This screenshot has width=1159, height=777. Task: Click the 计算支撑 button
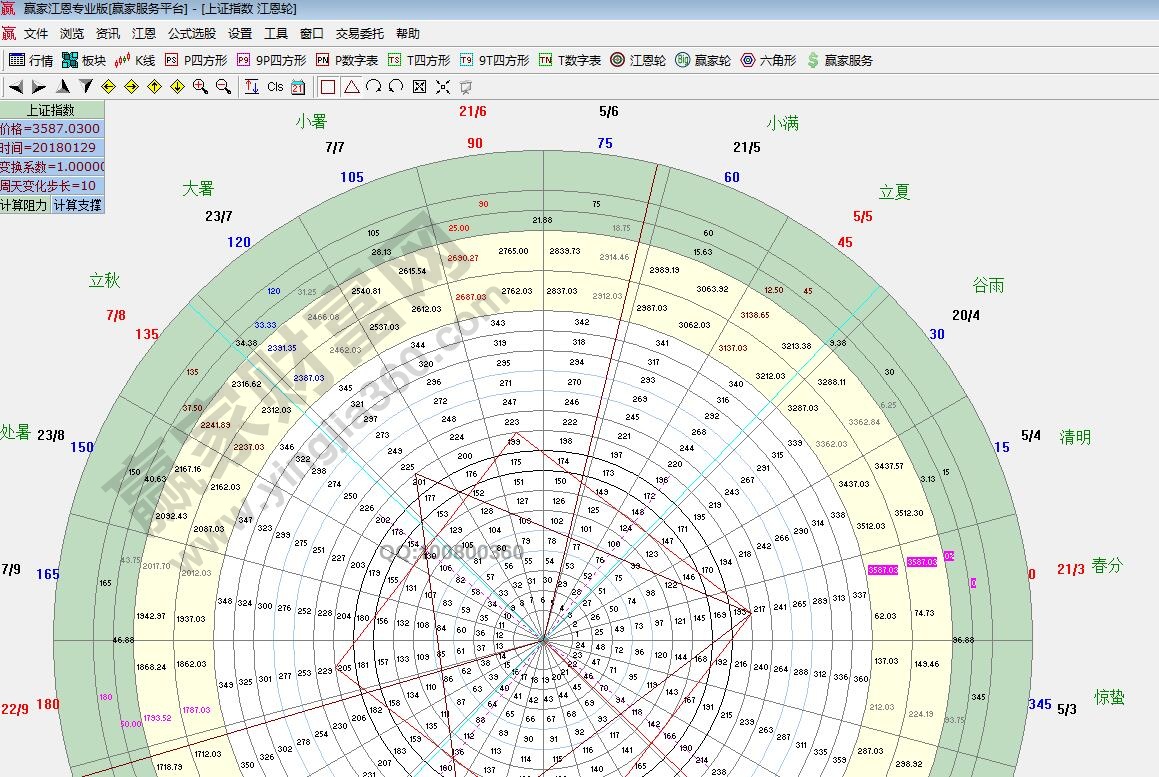click(77, 205)
